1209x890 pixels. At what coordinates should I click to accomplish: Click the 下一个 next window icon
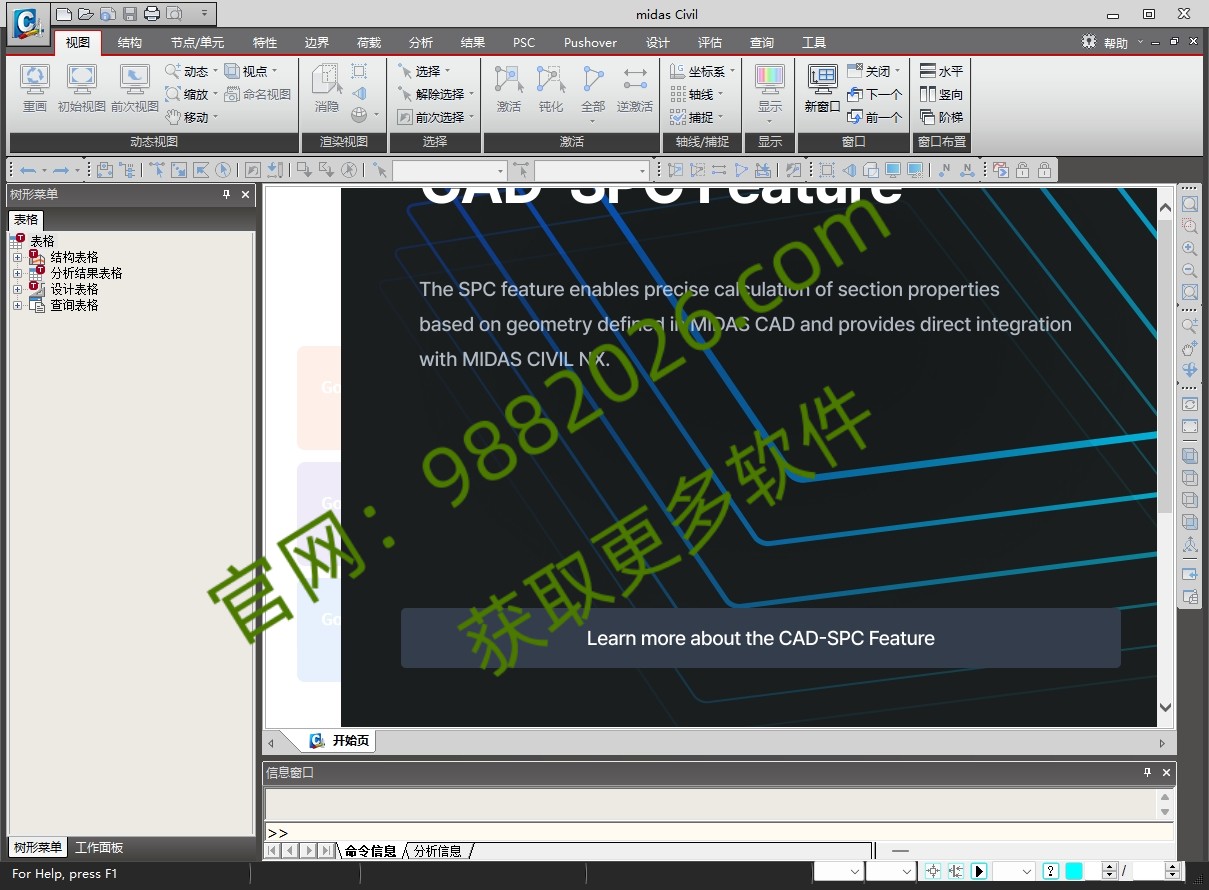click(x=875, y=94)
